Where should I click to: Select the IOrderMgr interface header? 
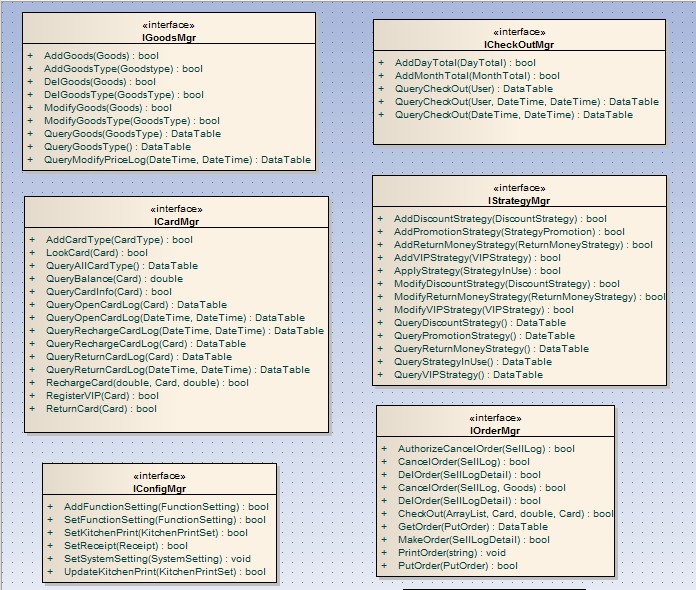495,421
